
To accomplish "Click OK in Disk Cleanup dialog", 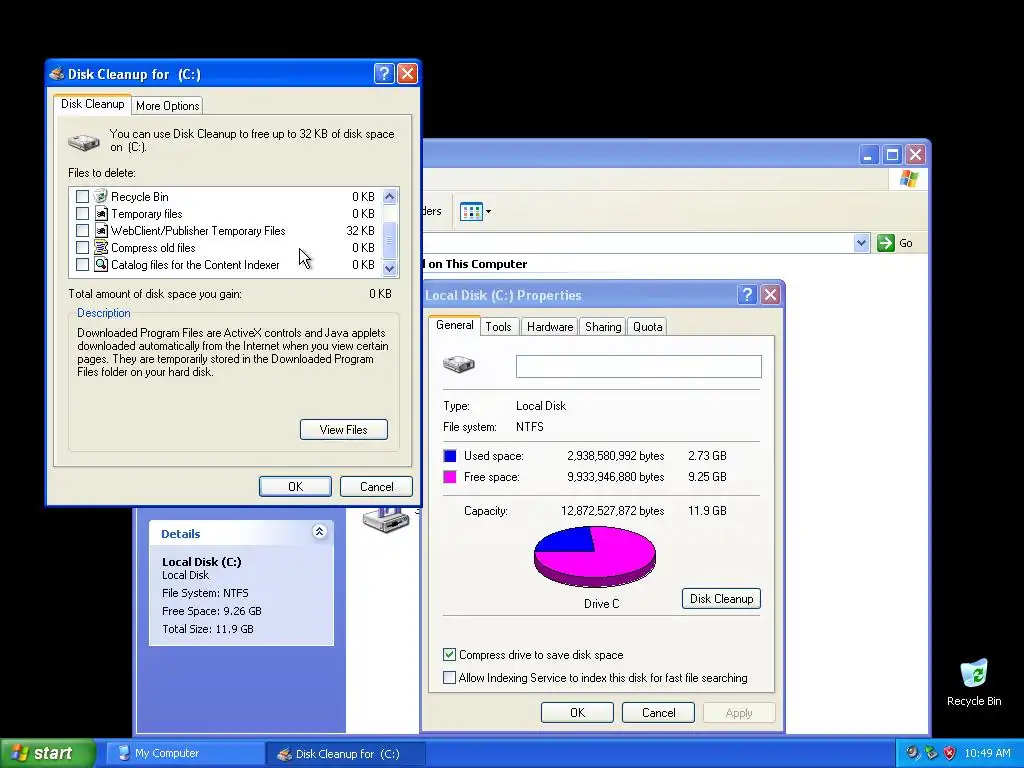I will pyautogui.click(x=295, y=487).
